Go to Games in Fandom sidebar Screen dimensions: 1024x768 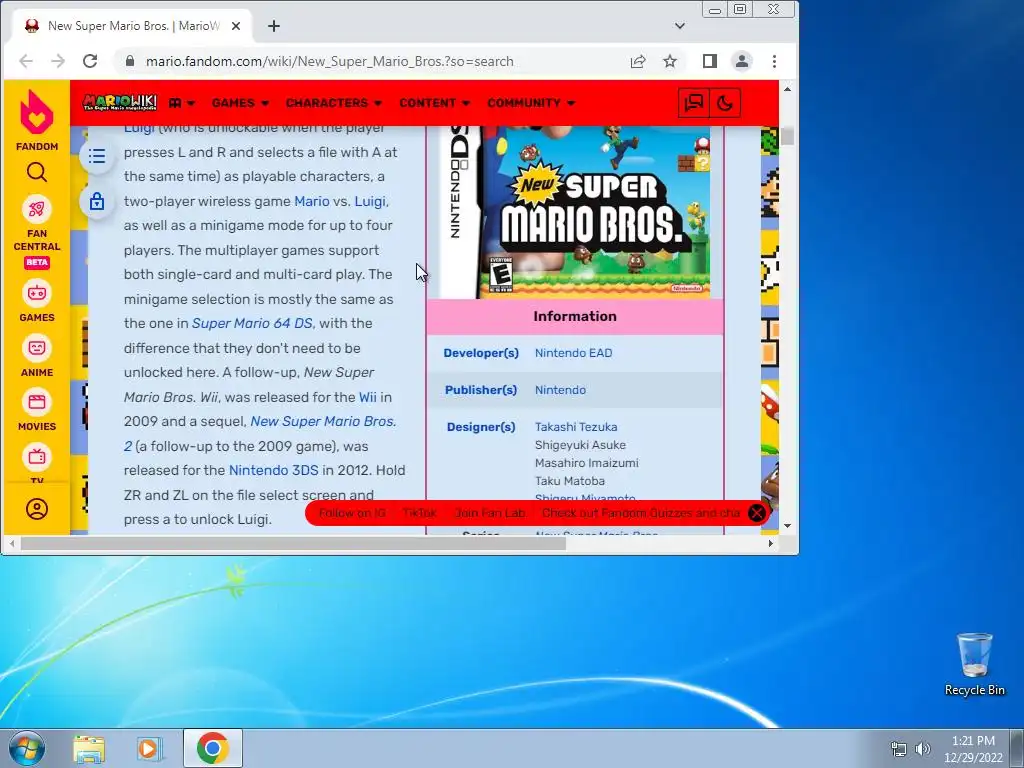coord(37,301)
